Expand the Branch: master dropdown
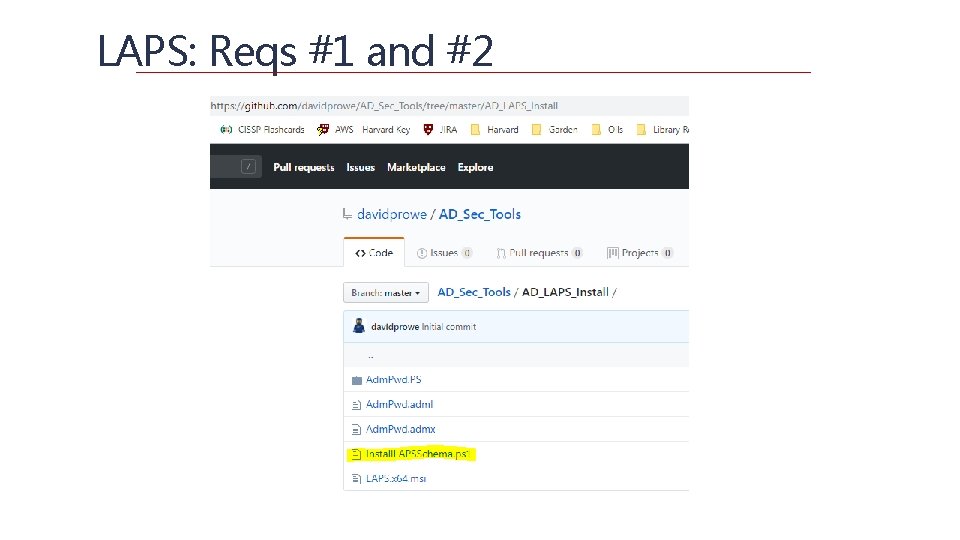 pos(386,293)
